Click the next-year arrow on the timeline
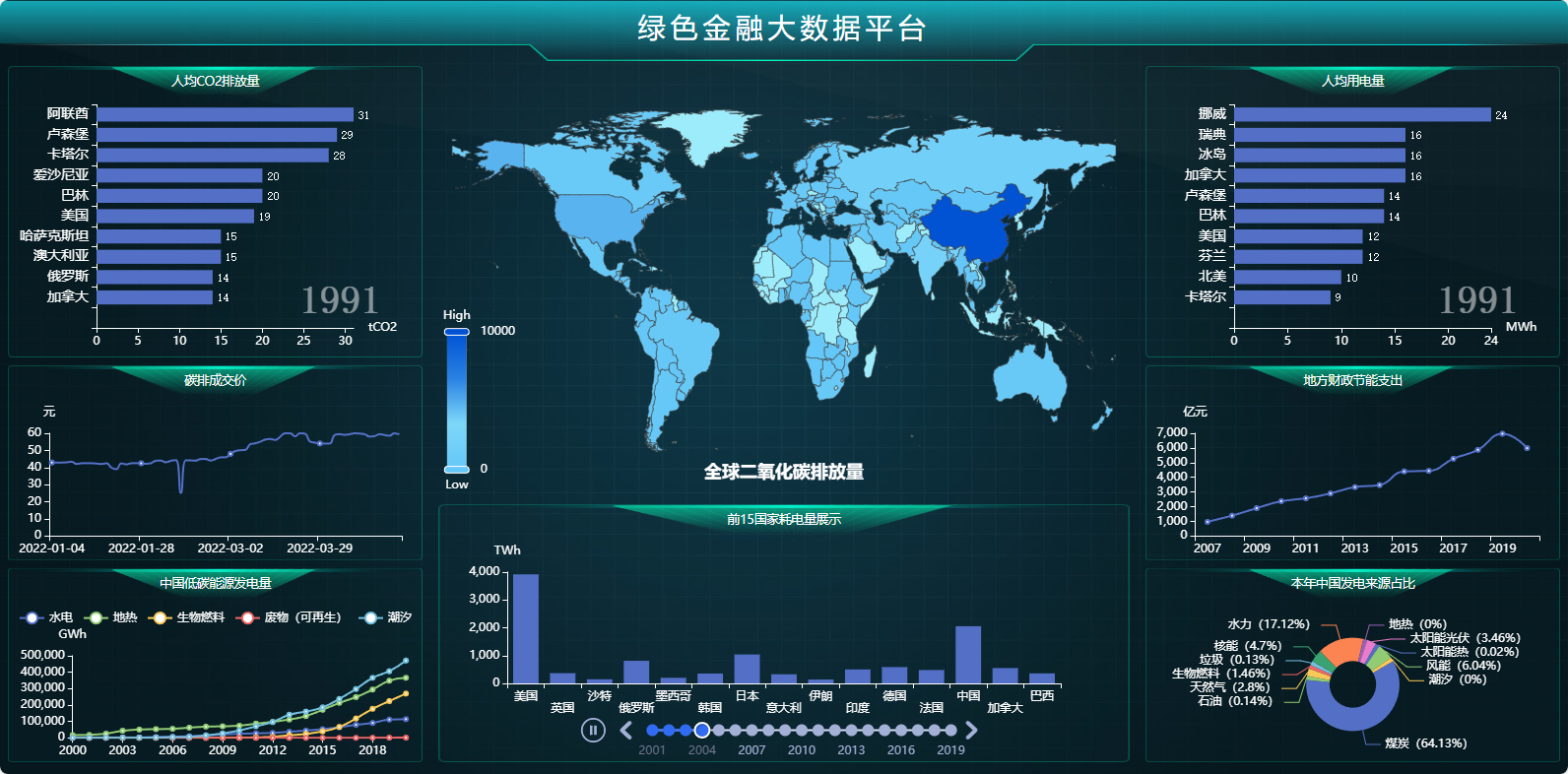 972,730
